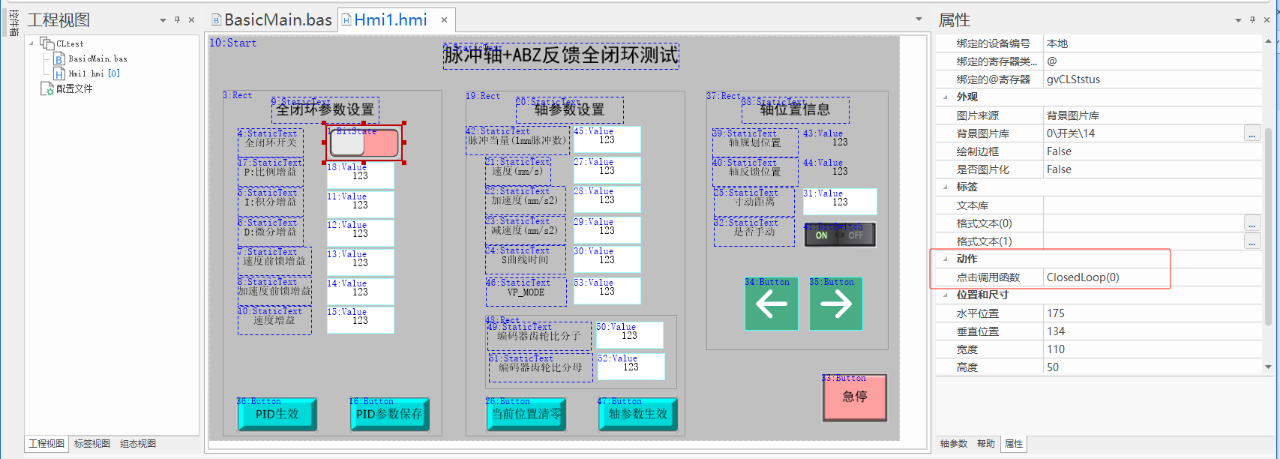Viewport: 1280px width, 459px height.
Task: Close the 工程视图 panel
Action: click(x=191, y=20)
